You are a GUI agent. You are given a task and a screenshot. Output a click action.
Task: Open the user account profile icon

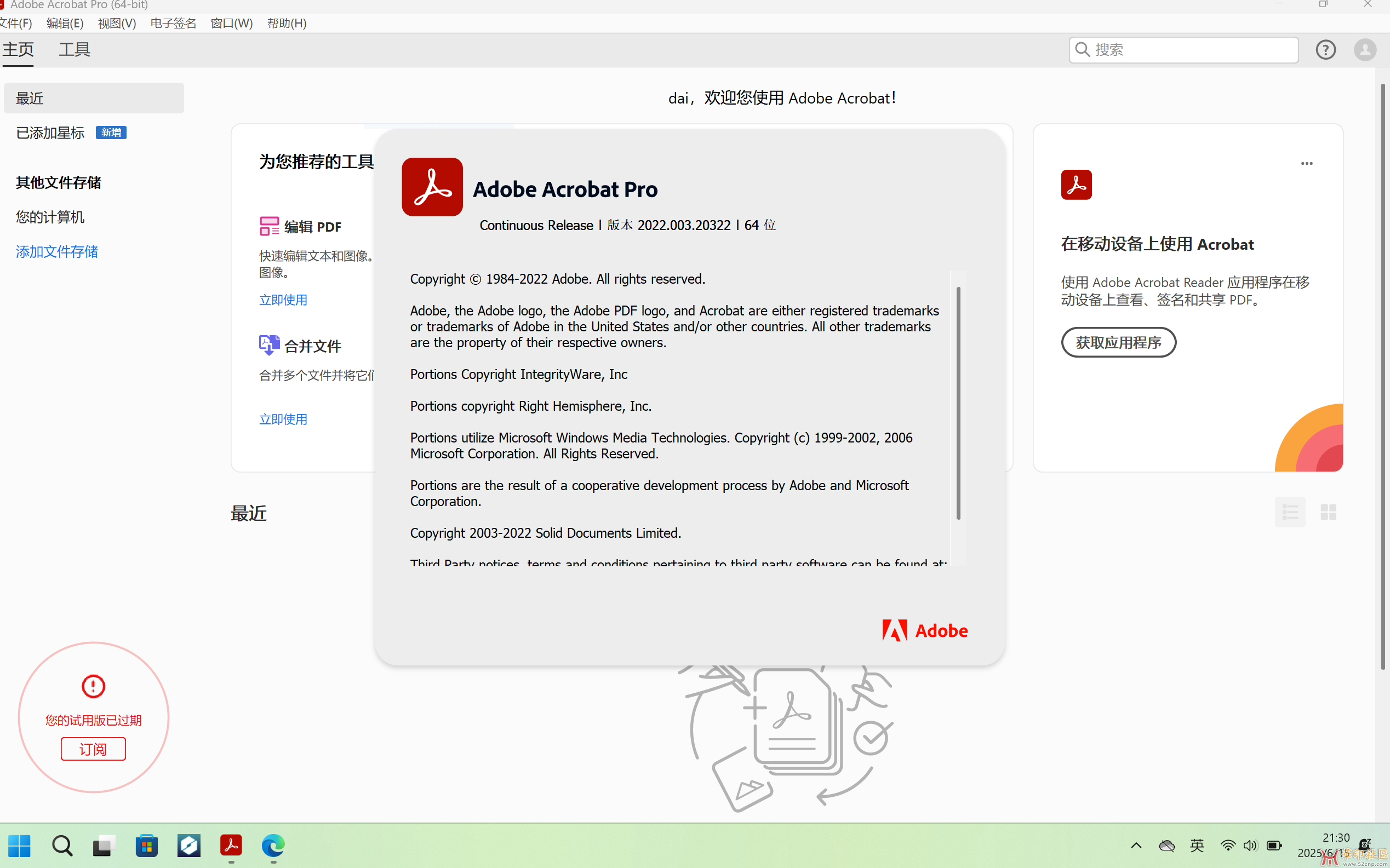(x=1365, y=50)
